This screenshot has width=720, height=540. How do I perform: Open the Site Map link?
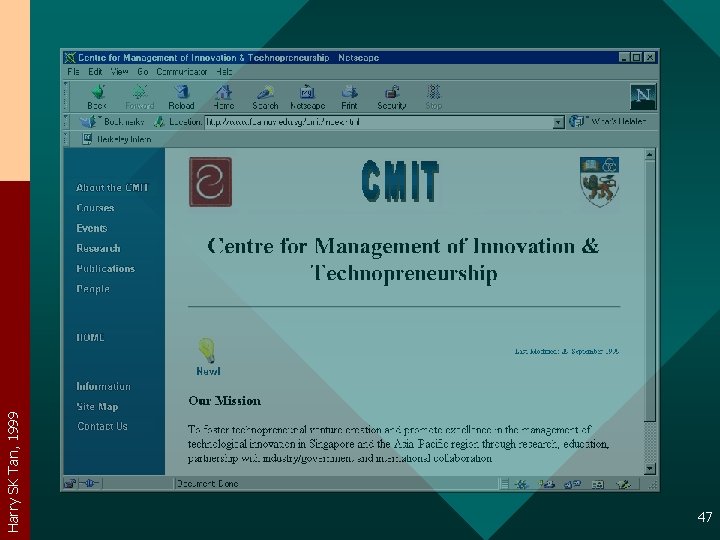97,406
